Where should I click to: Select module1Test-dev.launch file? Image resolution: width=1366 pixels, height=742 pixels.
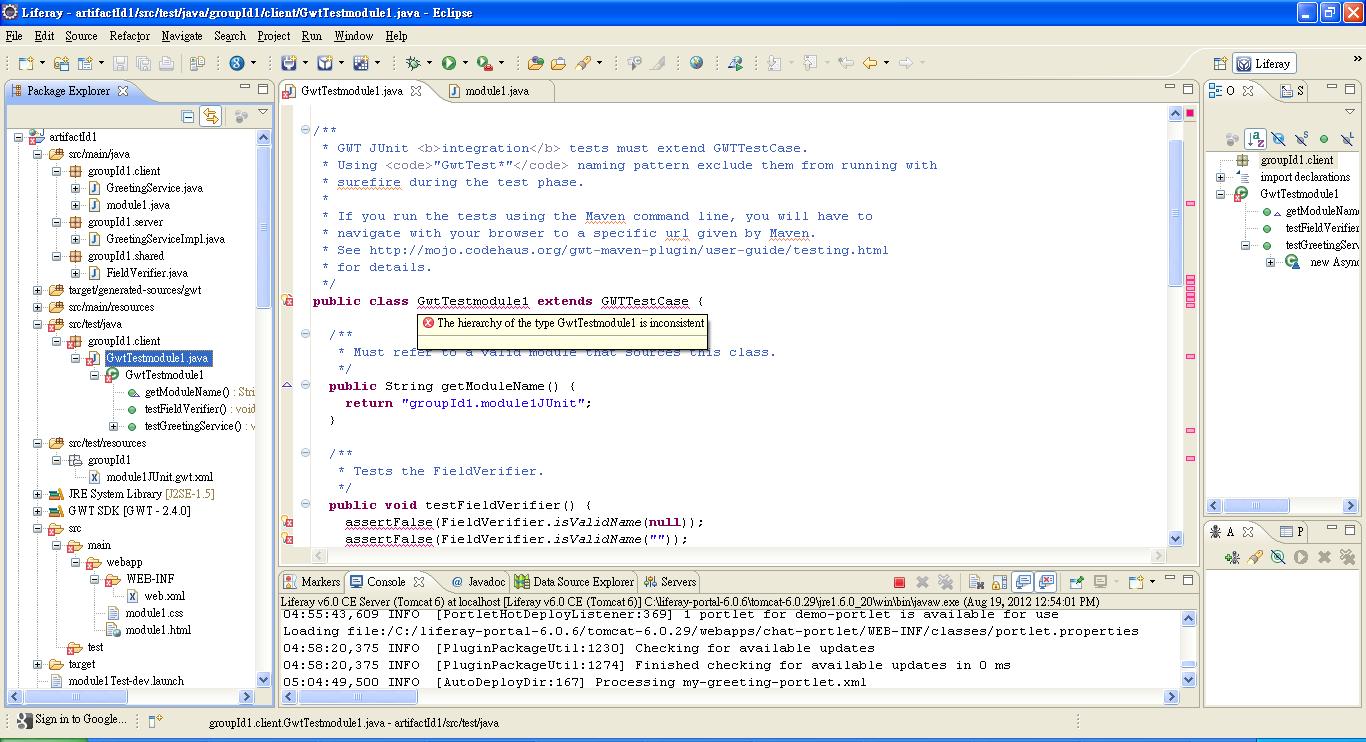tap(126, 681)
